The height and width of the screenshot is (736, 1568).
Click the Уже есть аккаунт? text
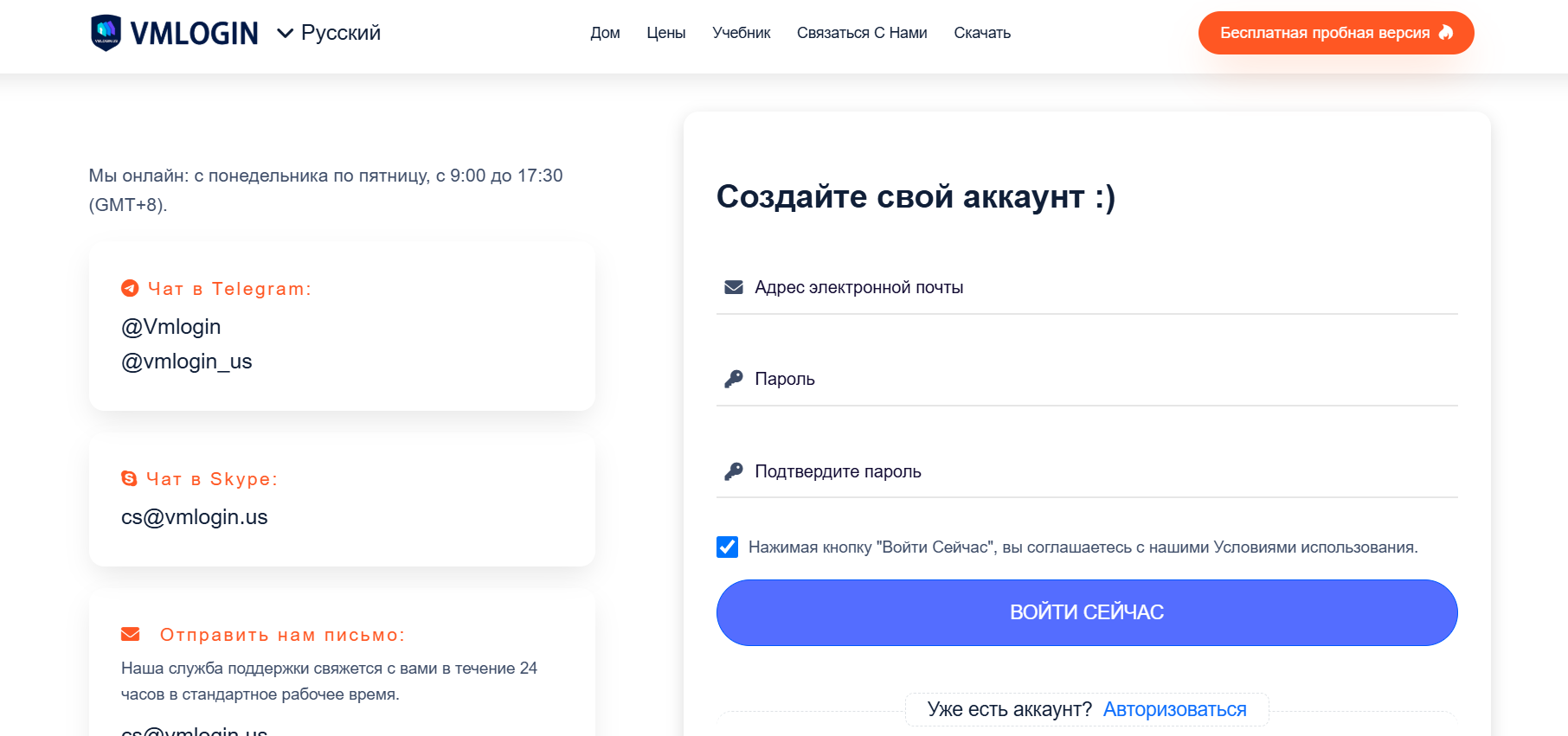click(1009, 709)
